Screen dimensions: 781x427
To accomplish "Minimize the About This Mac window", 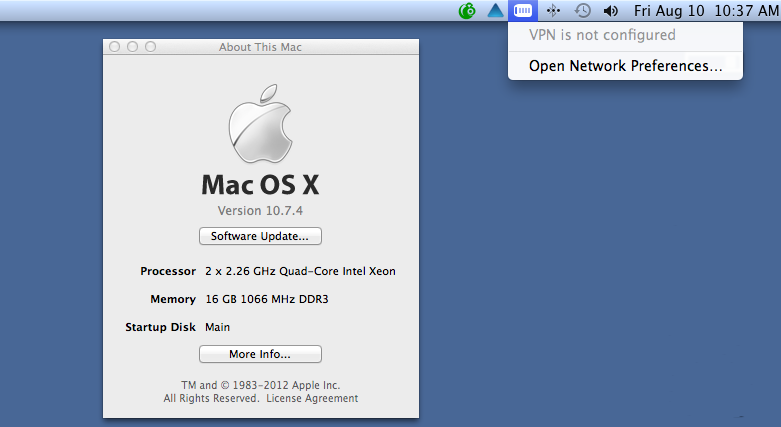I will click(132, 47).
